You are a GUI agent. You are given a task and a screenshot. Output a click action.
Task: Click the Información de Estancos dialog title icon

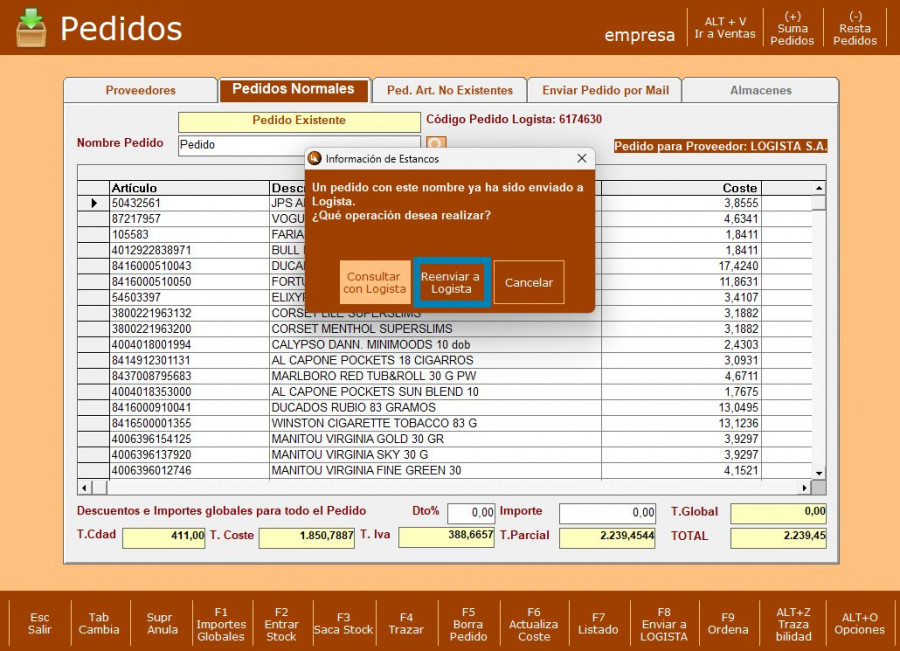click(x=315, y=158)
